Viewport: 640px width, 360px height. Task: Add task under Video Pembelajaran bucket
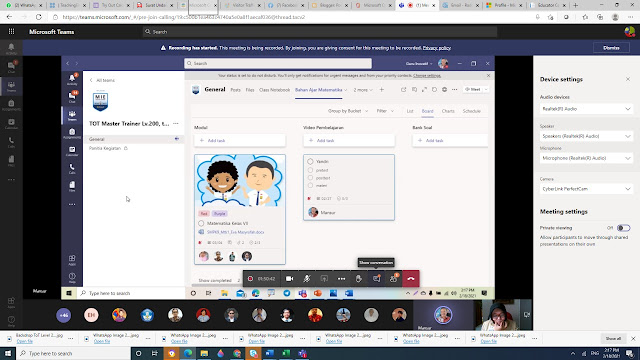[x=349, y=140]
